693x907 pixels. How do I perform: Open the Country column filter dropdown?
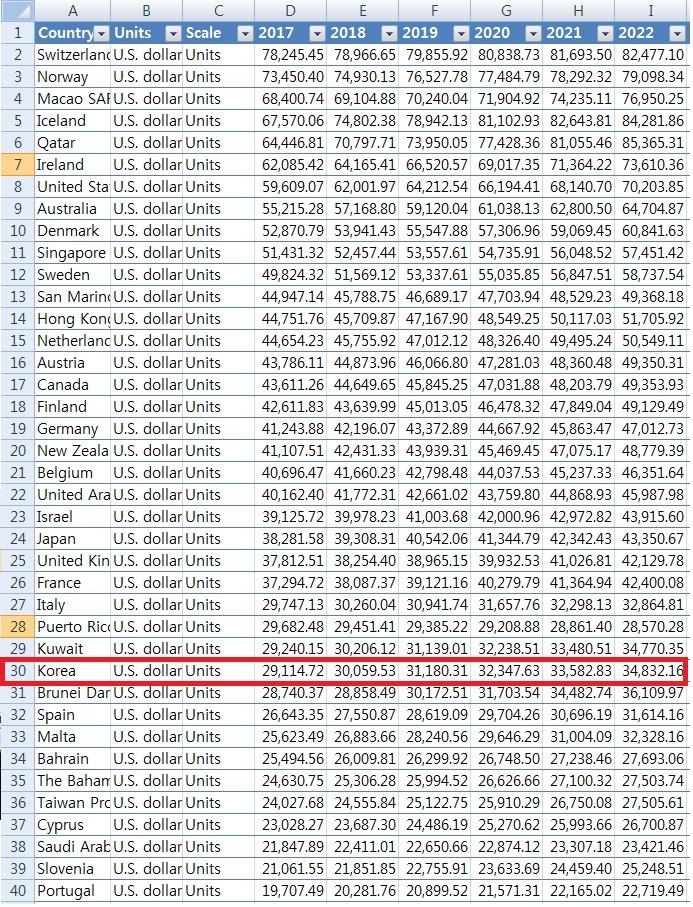click(102, 34)
